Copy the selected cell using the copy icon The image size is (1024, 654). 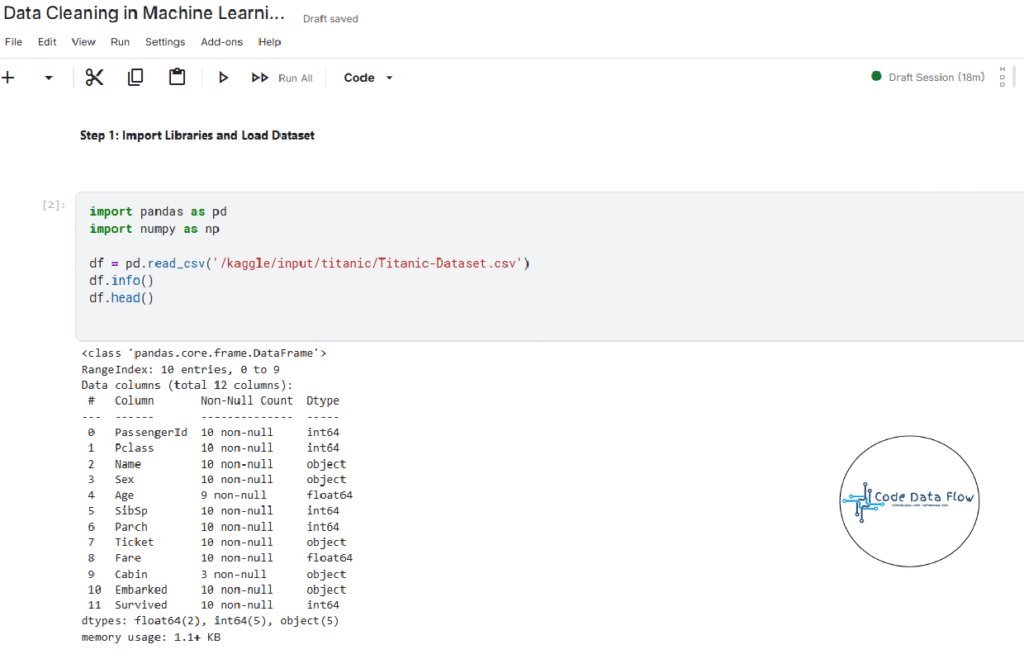[135, 78]
